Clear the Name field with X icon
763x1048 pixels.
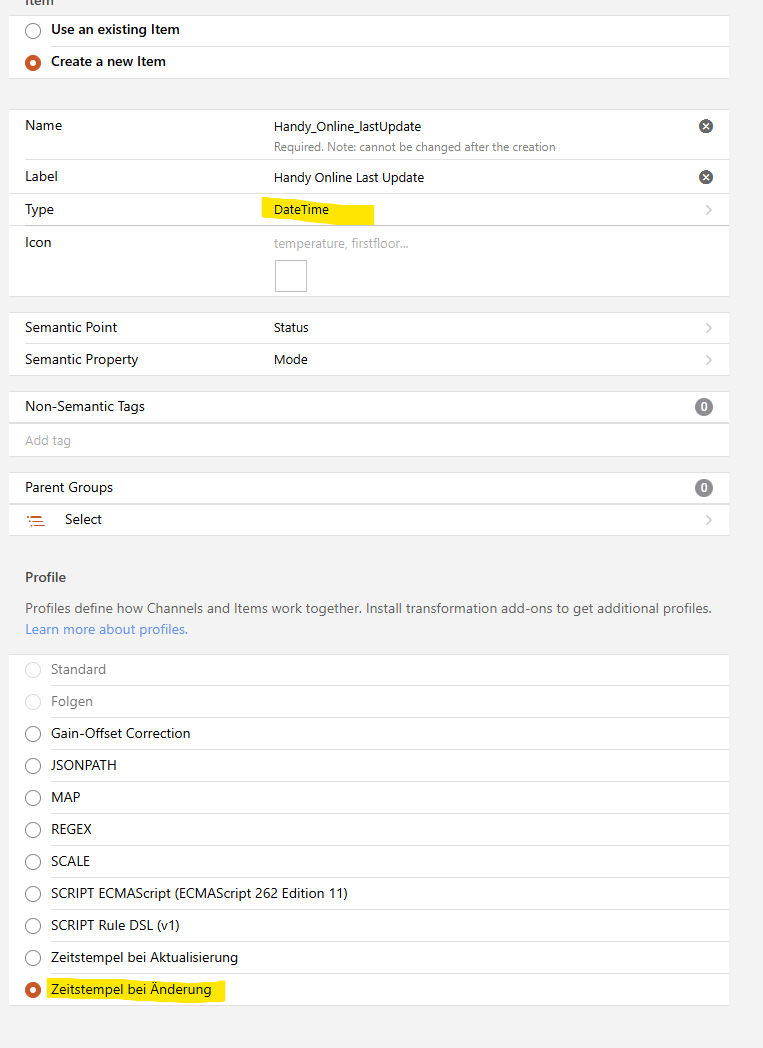point(705,126)
